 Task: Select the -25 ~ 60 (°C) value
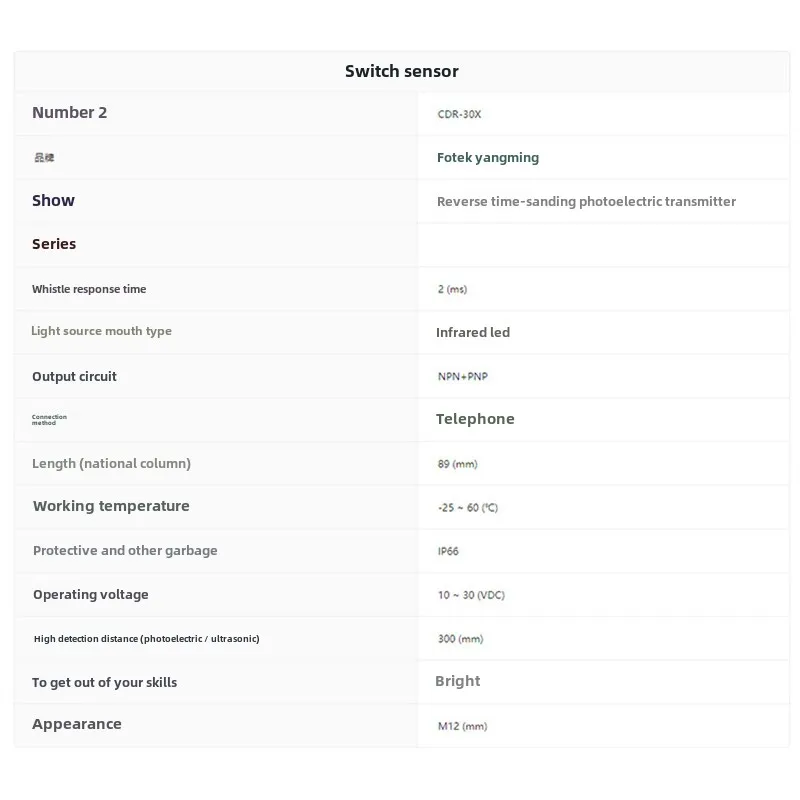(x=467, y=508)
